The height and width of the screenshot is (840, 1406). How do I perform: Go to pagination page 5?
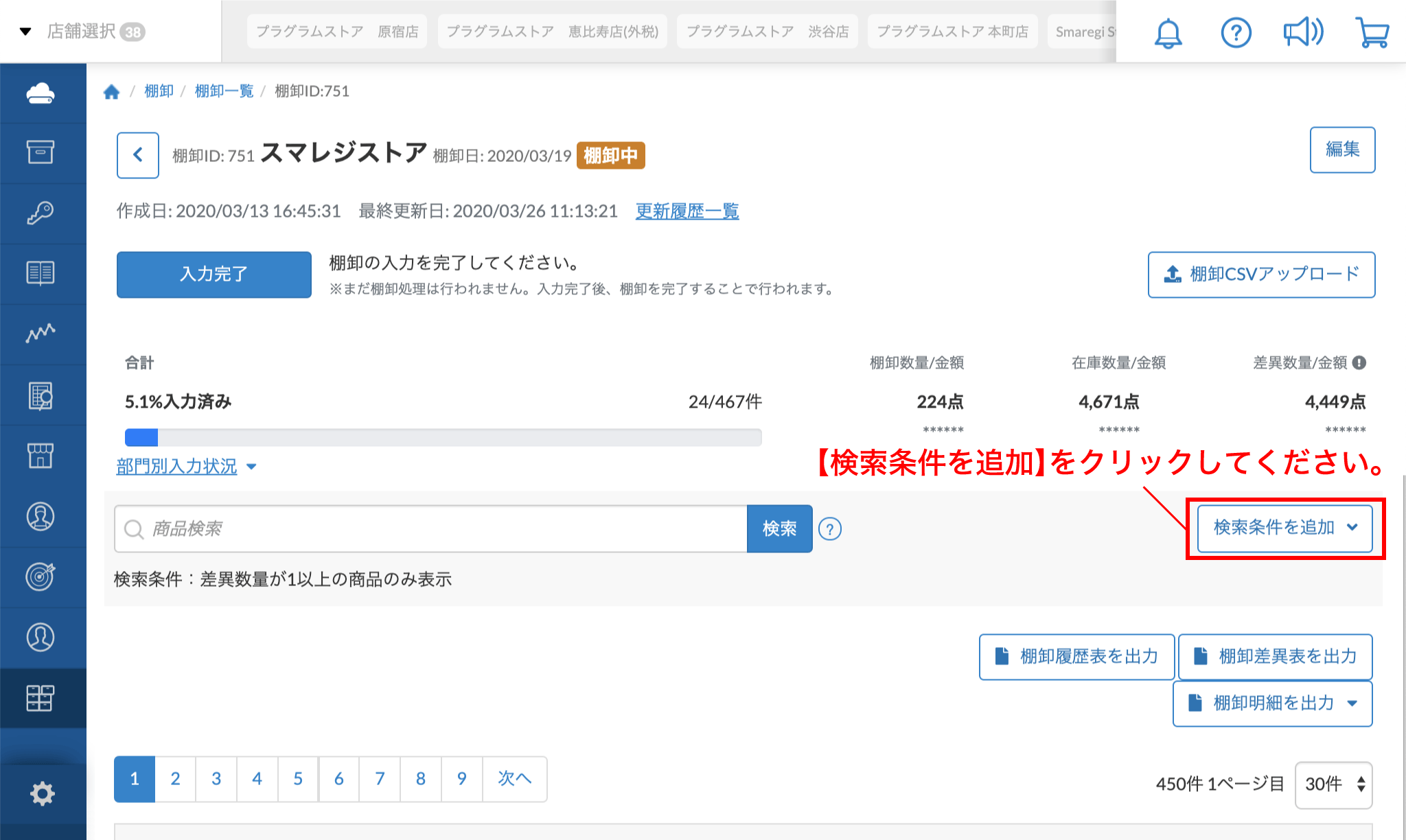tap(298, 779)
